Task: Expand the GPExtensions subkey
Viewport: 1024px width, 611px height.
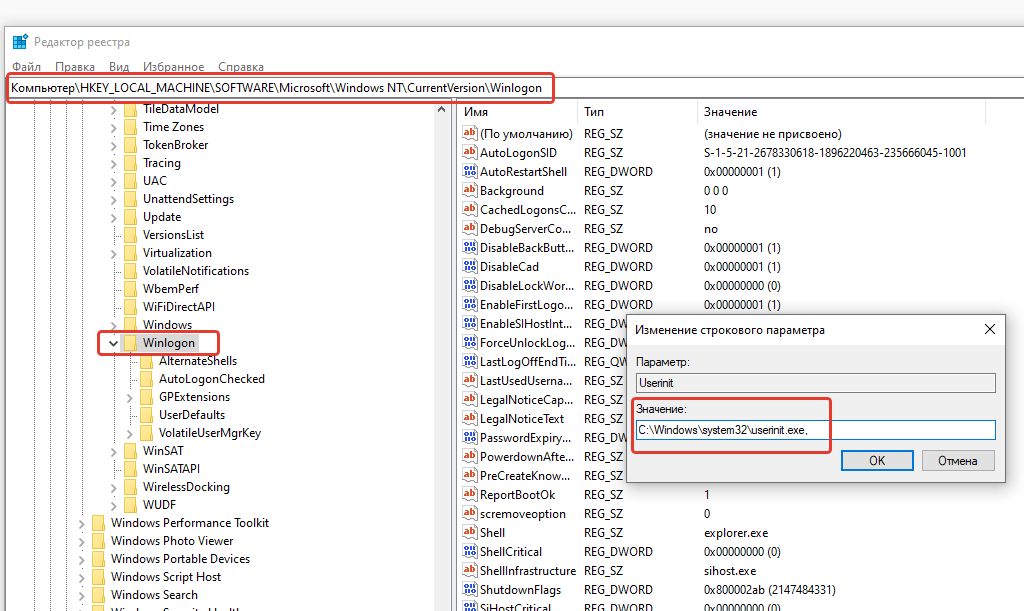Action: (129, 397)
